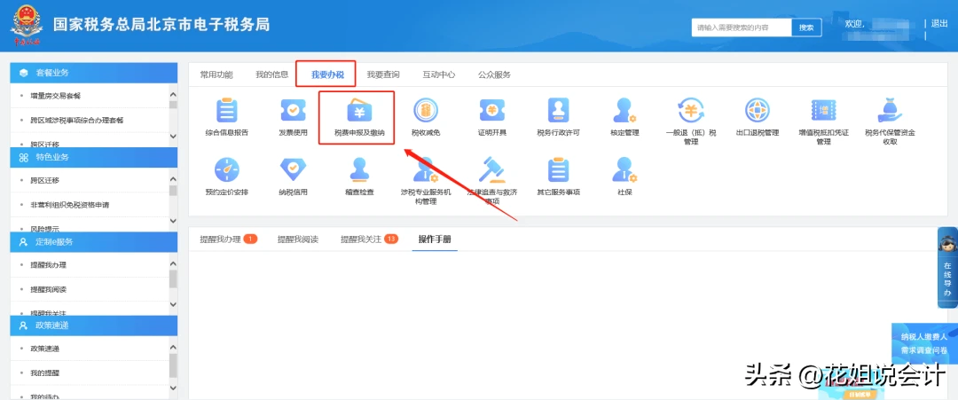The height and width of the screenshot is (400, 958).
Task: Open the 在线导办 assistant widget
Action: point(947,267)
